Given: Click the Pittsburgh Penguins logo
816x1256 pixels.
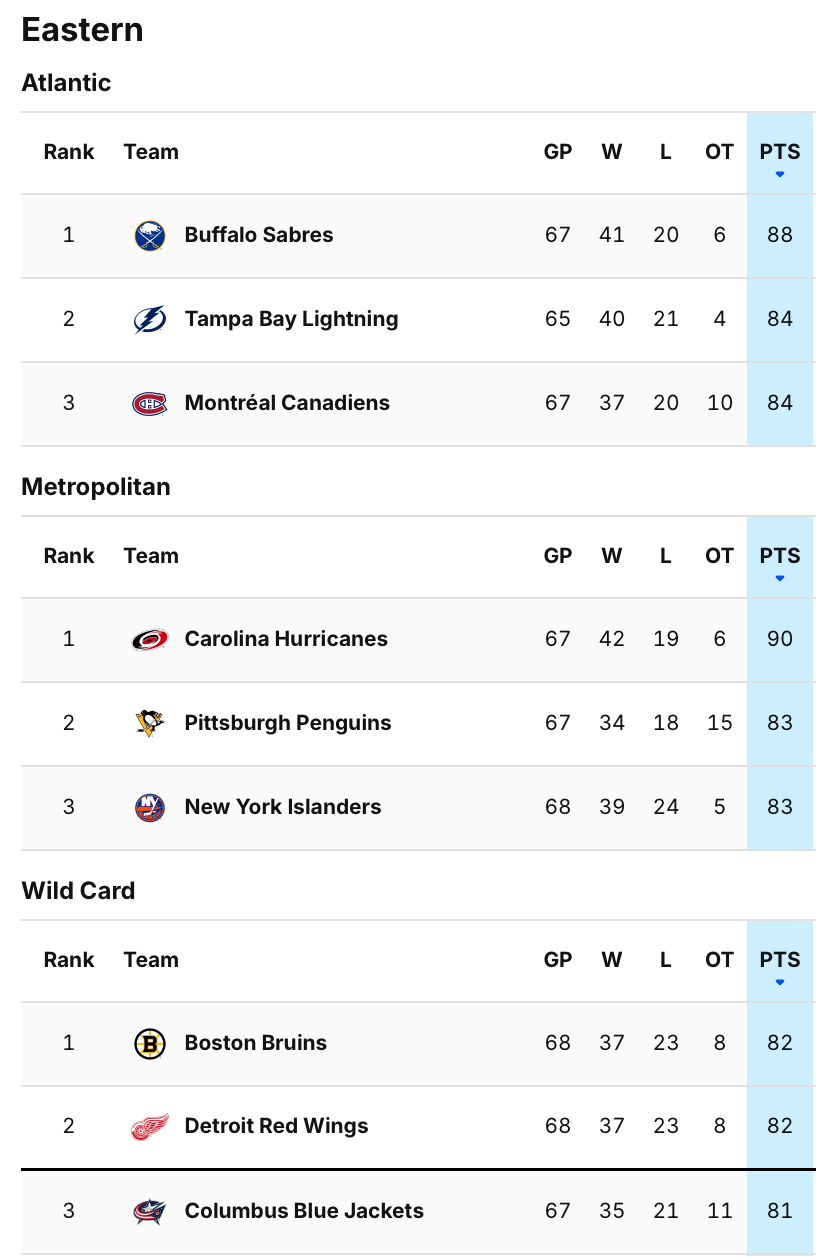Looking at the screenshot, I should (x=150, y=723).
